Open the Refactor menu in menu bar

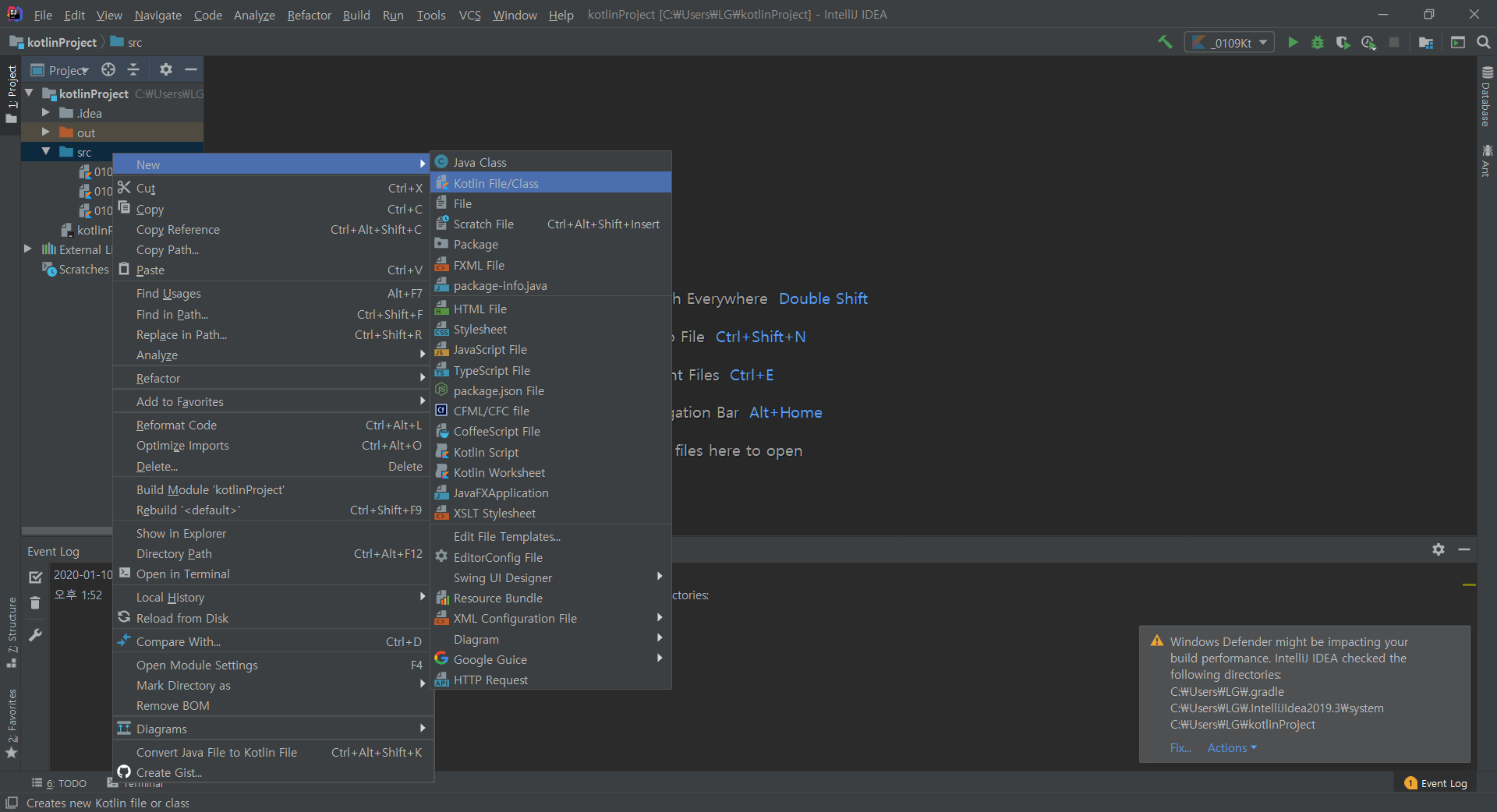tap(309, 15)
